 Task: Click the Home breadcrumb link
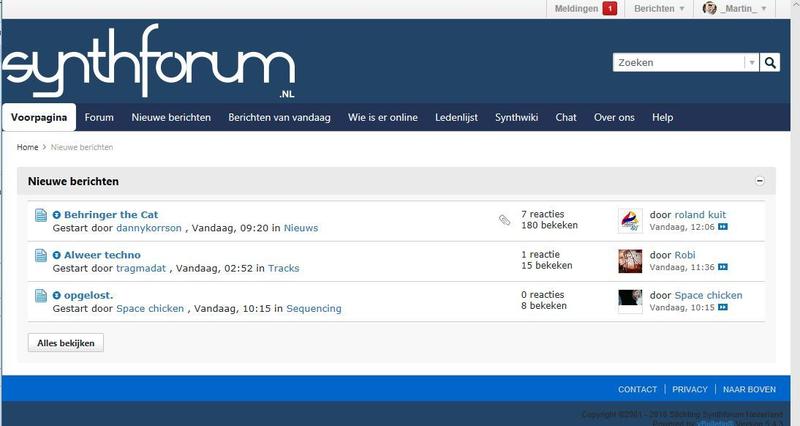28,147
